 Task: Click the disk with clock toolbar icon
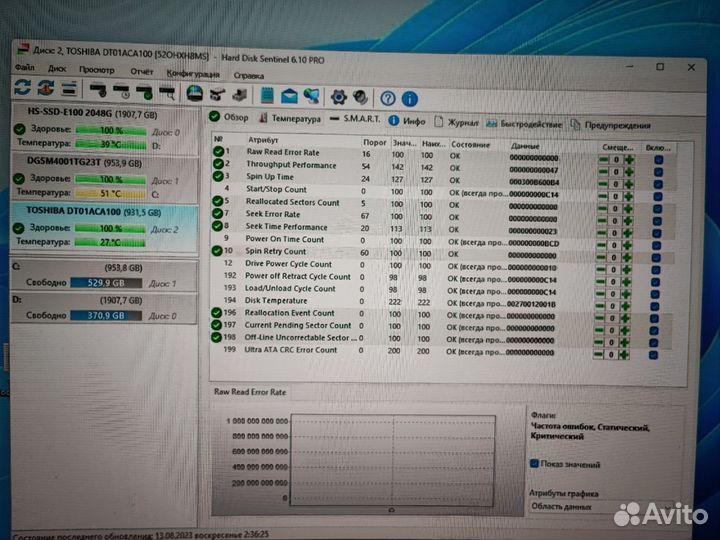122,91
